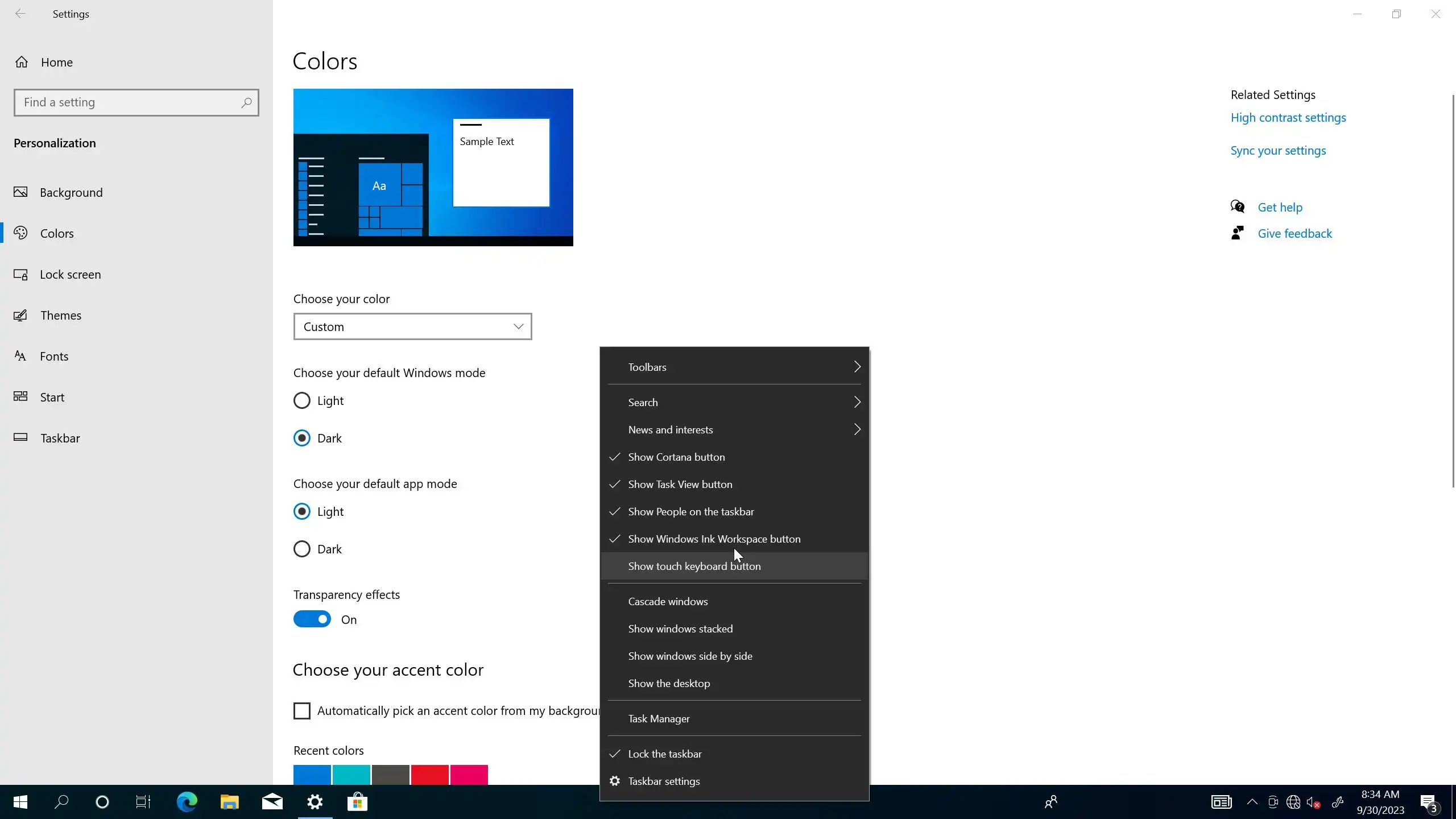Viewport: 1456px width, 819px height.
Task: Open the Background settings icon in sidebar
Action: 20,192
